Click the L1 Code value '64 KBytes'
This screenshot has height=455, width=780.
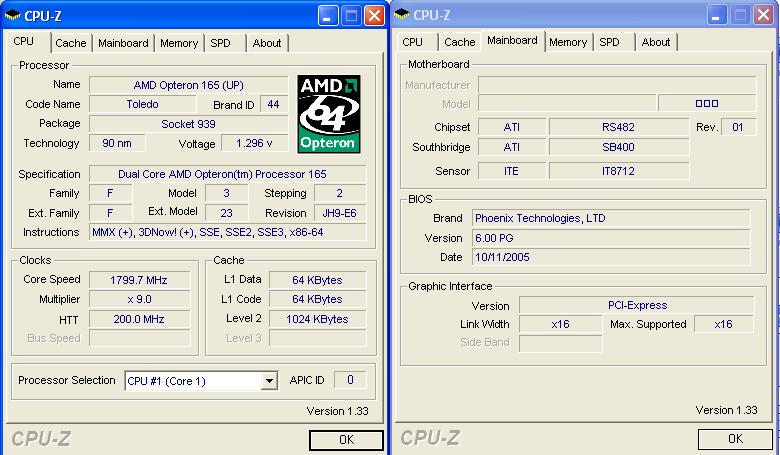[x=317, y=299]
